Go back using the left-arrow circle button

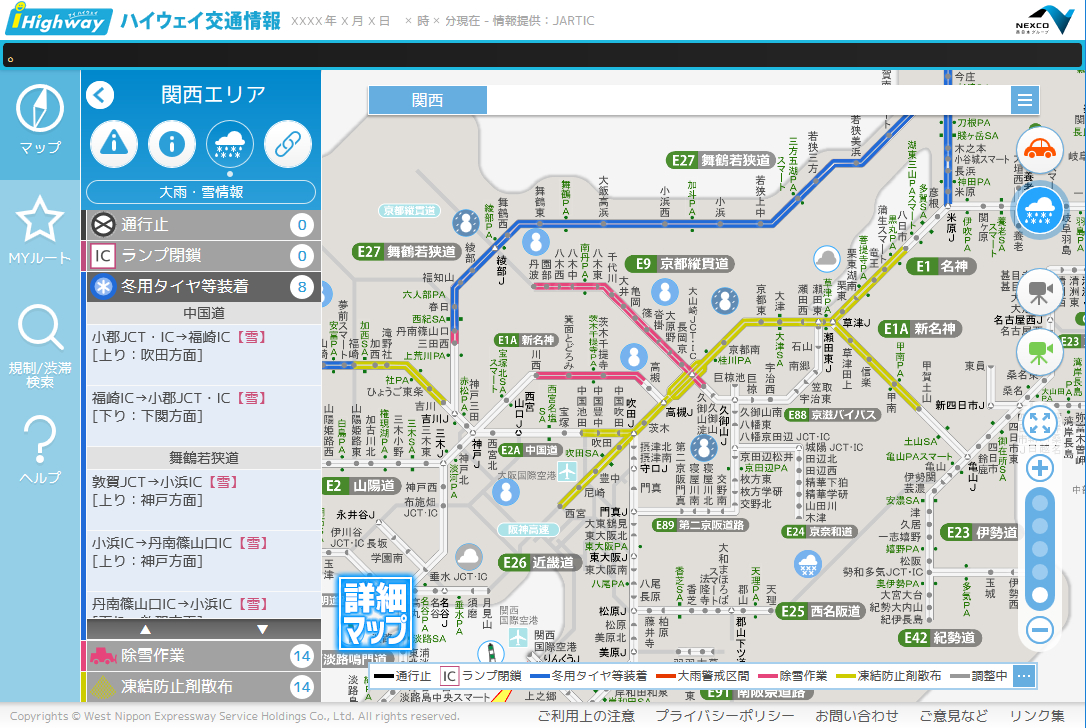(100, 95)
